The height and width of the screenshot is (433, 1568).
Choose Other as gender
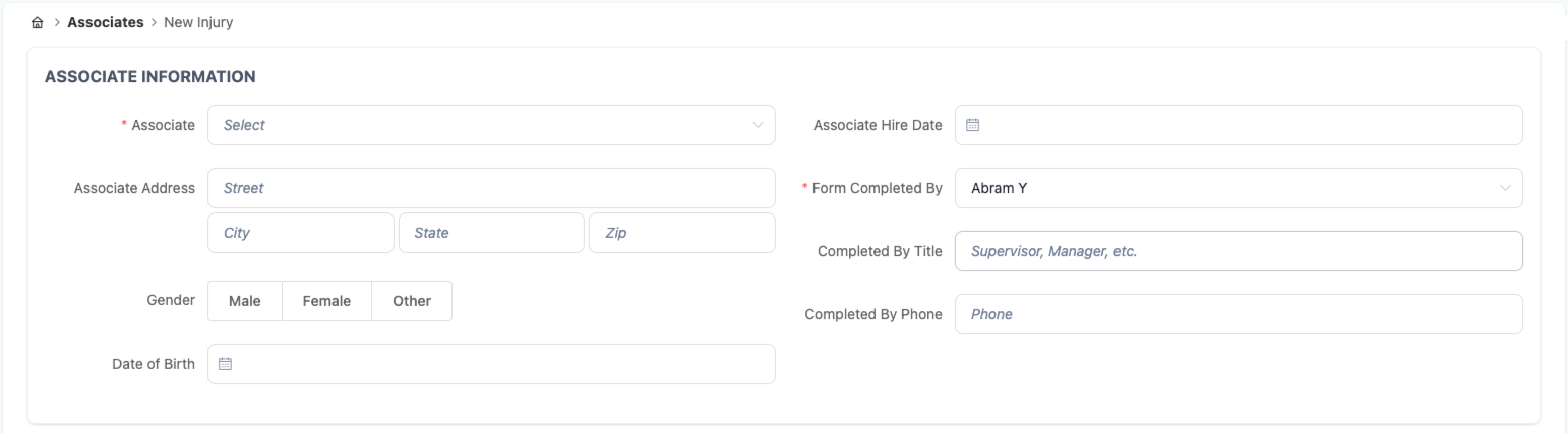pos(411,300)
